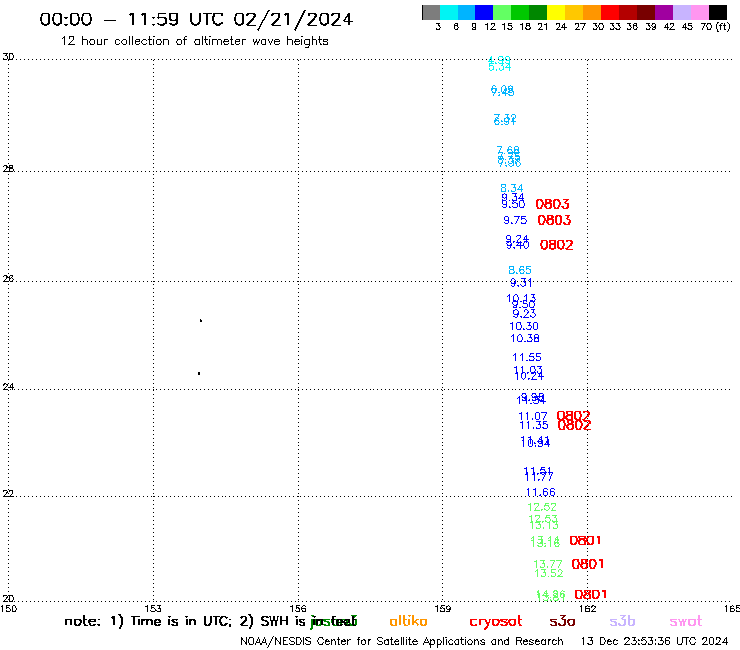Select the 's3a' satellite legend label
The image size is (740, 650).
click(x=562, y=622)
